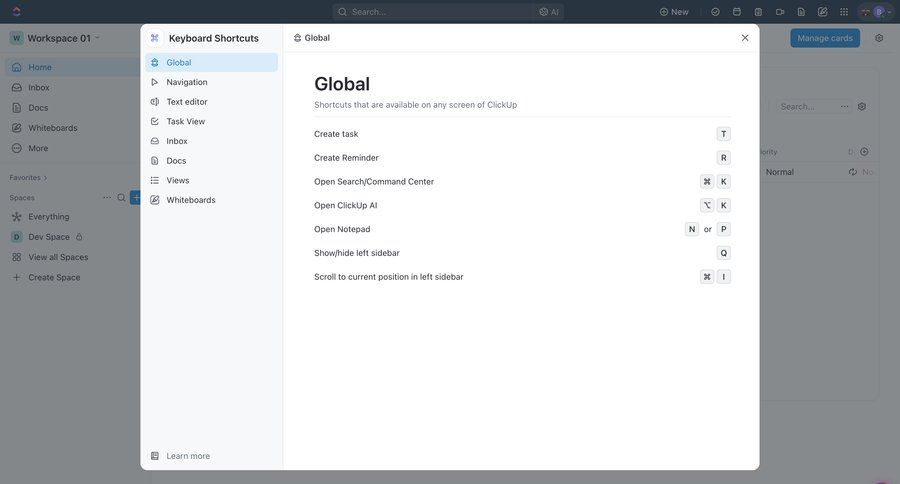Close the Keyboard Shortcuts dialog

745,38
